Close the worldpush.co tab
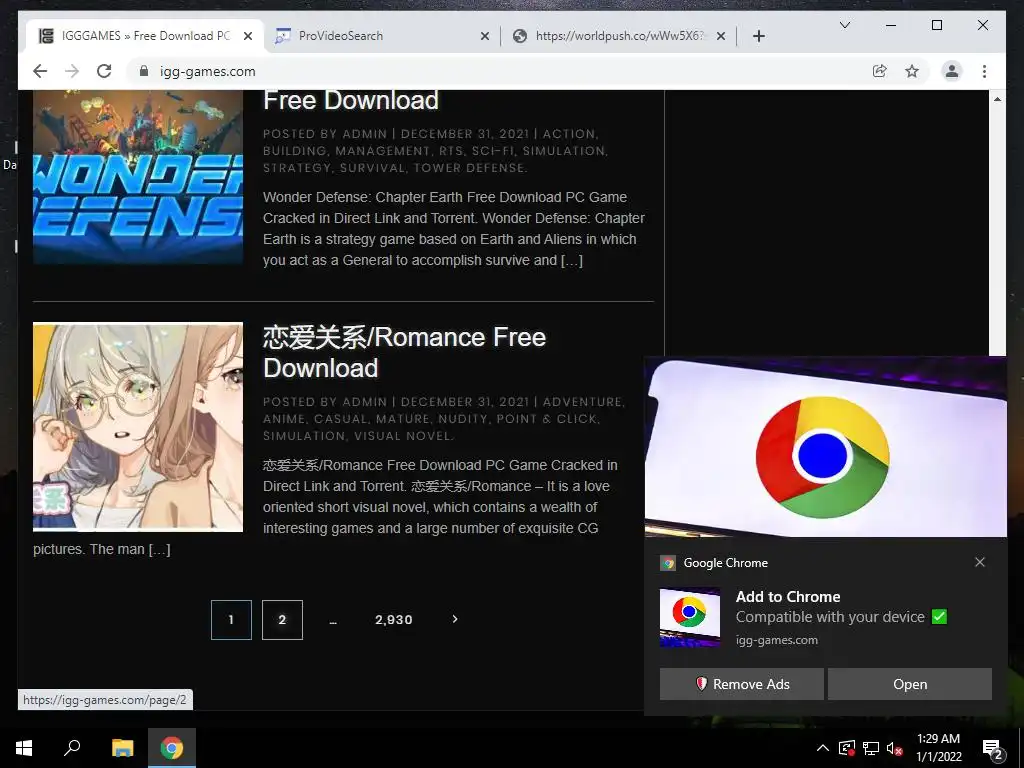 pos(721,36)
